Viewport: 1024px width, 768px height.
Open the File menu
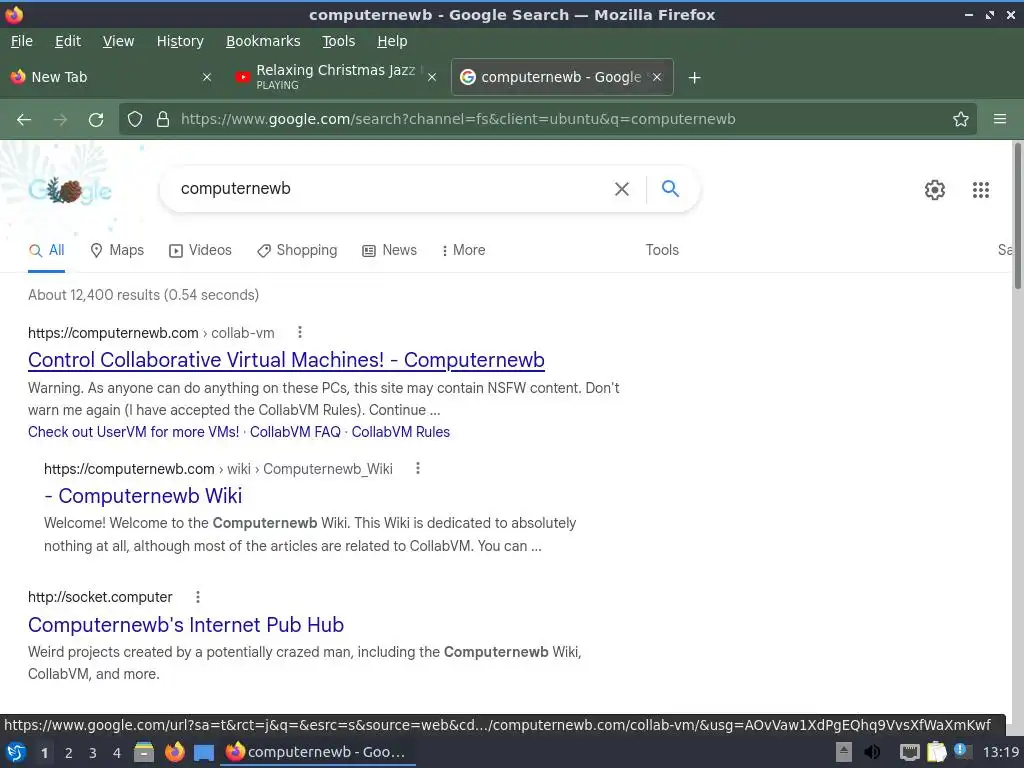tap(22, 41)
